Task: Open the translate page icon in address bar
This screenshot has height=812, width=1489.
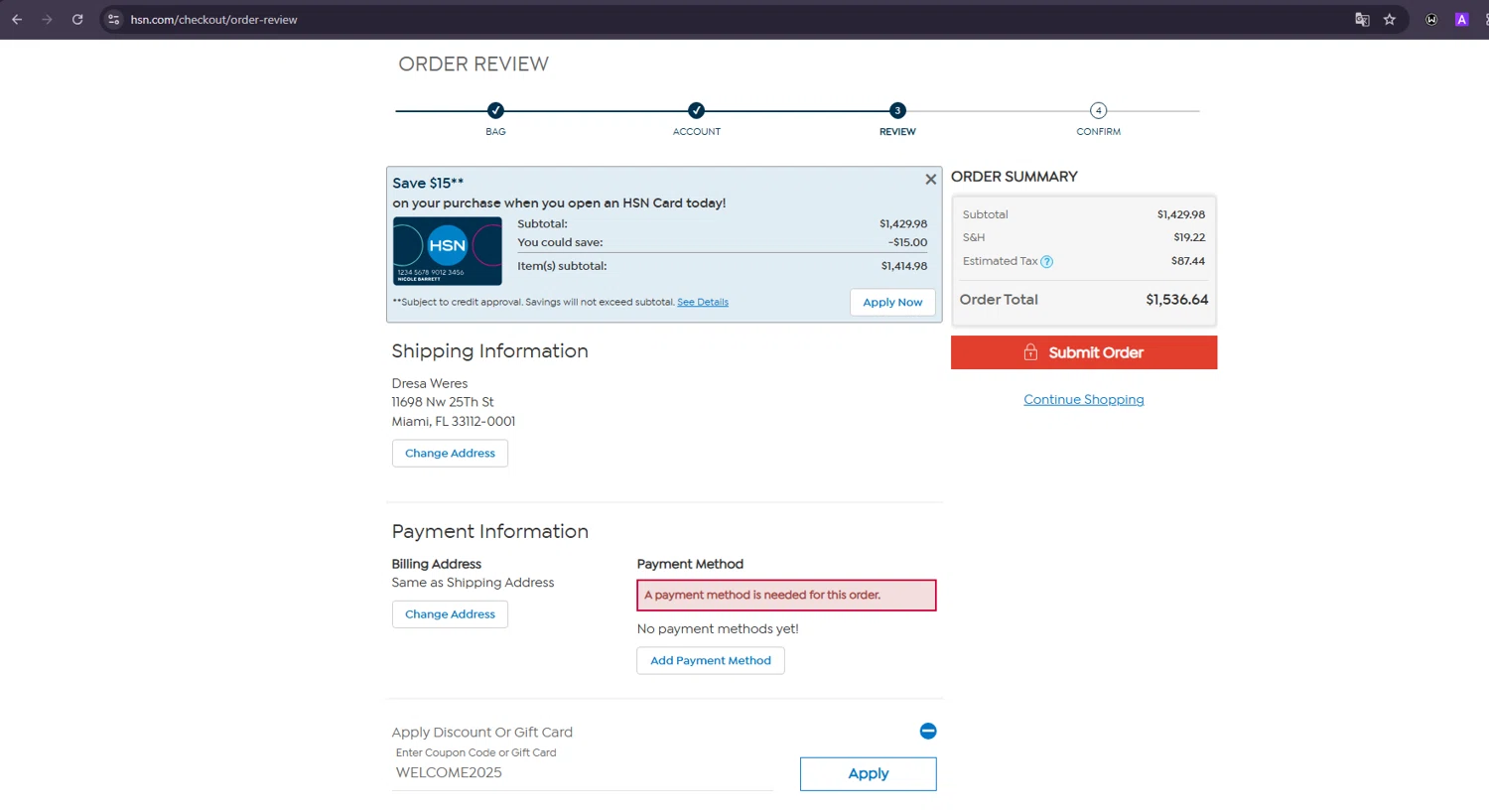Action: pos(1362,19)
